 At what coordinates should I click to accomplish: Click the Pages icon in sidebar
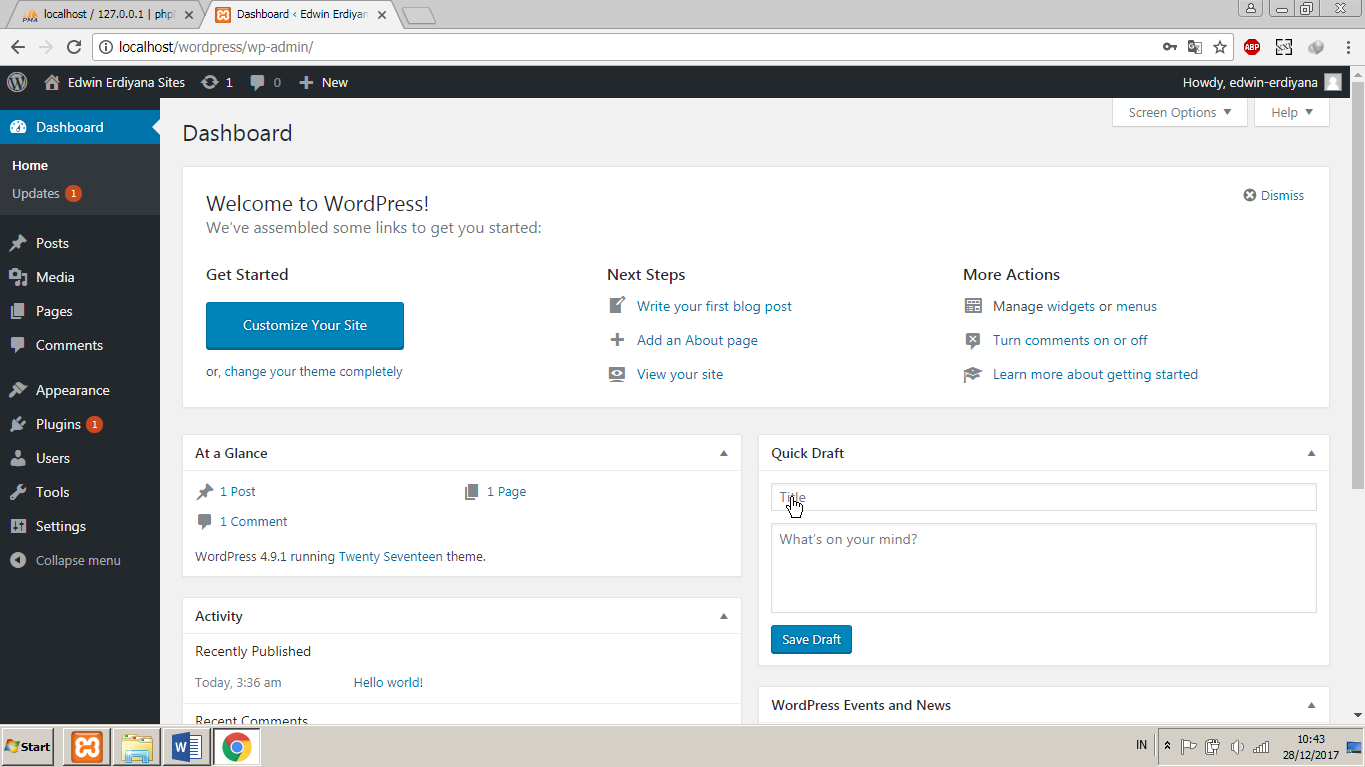pos(18,311)
